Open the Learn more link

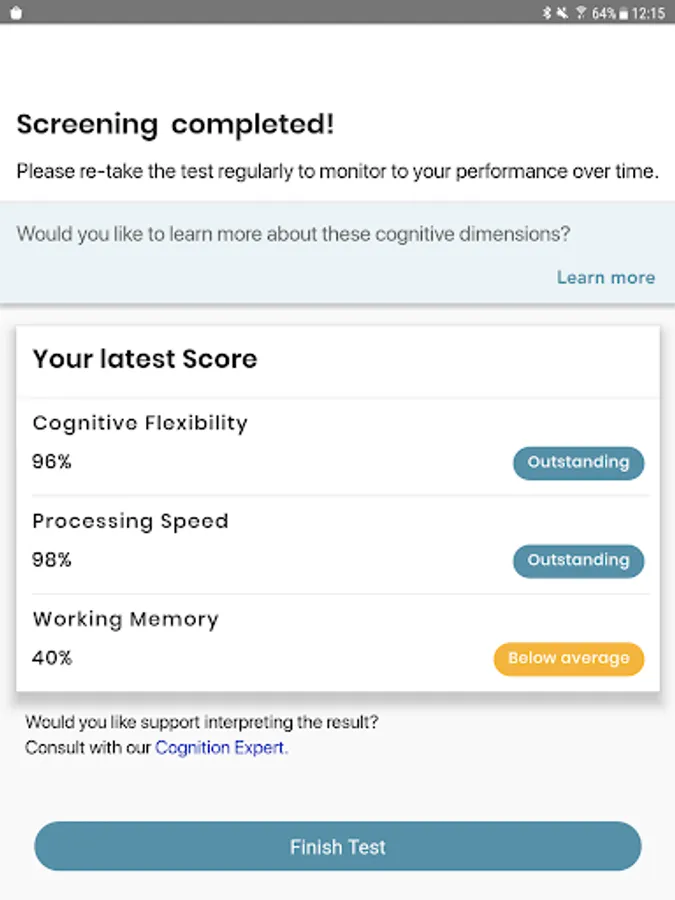606,277
